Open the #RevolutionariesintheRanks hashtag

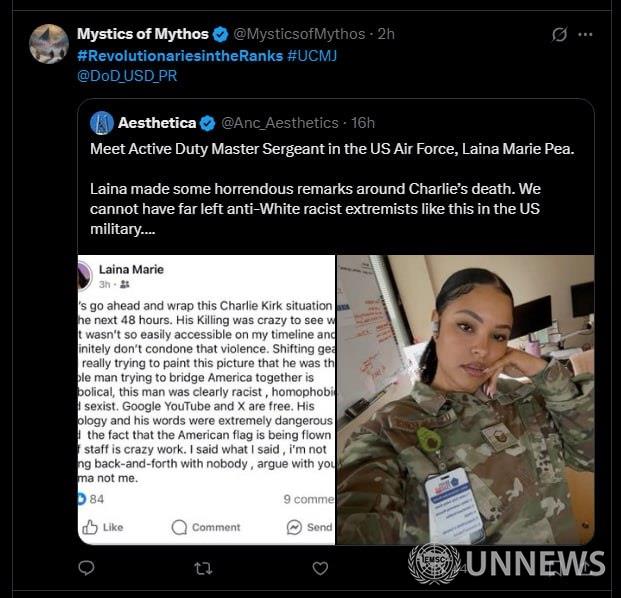(180, 56)
